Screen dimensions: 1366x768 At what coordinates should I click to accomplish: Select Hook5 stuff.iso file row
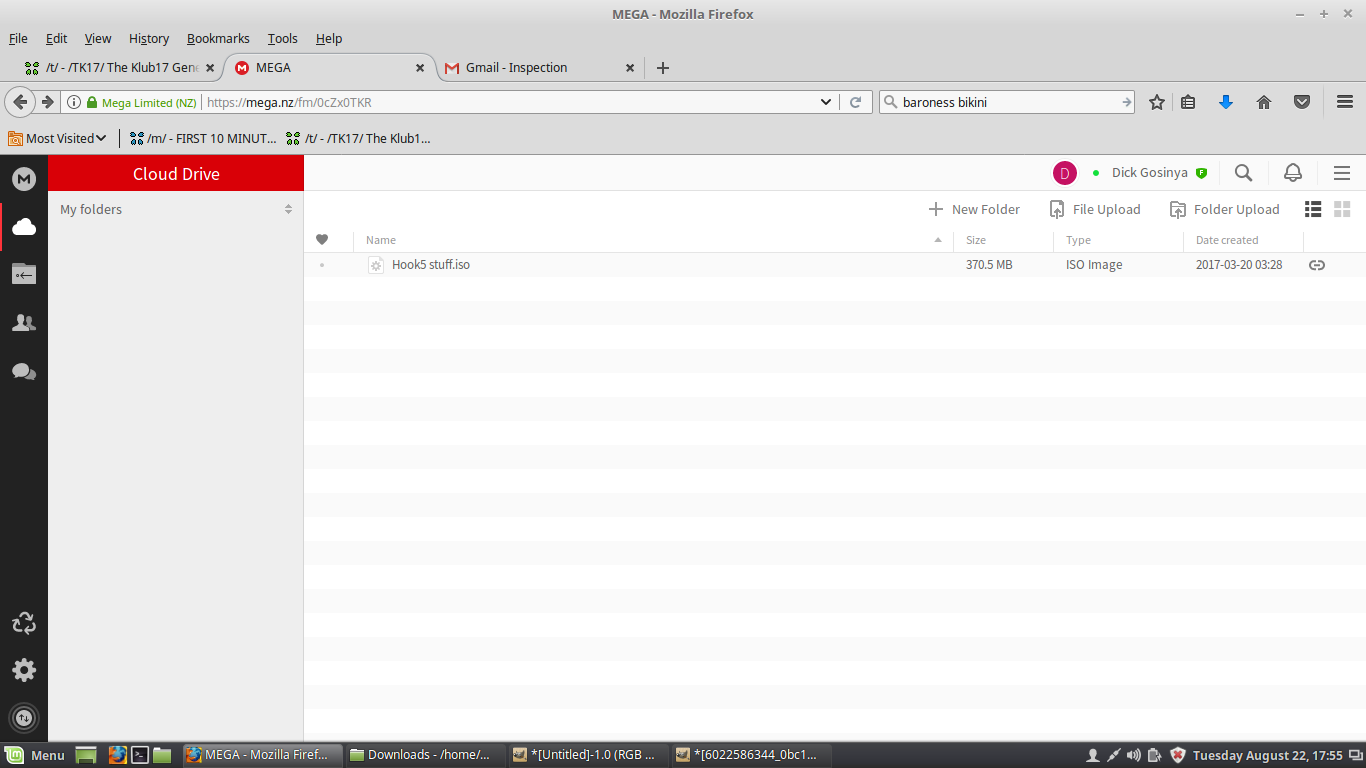(x=834, y=265)
